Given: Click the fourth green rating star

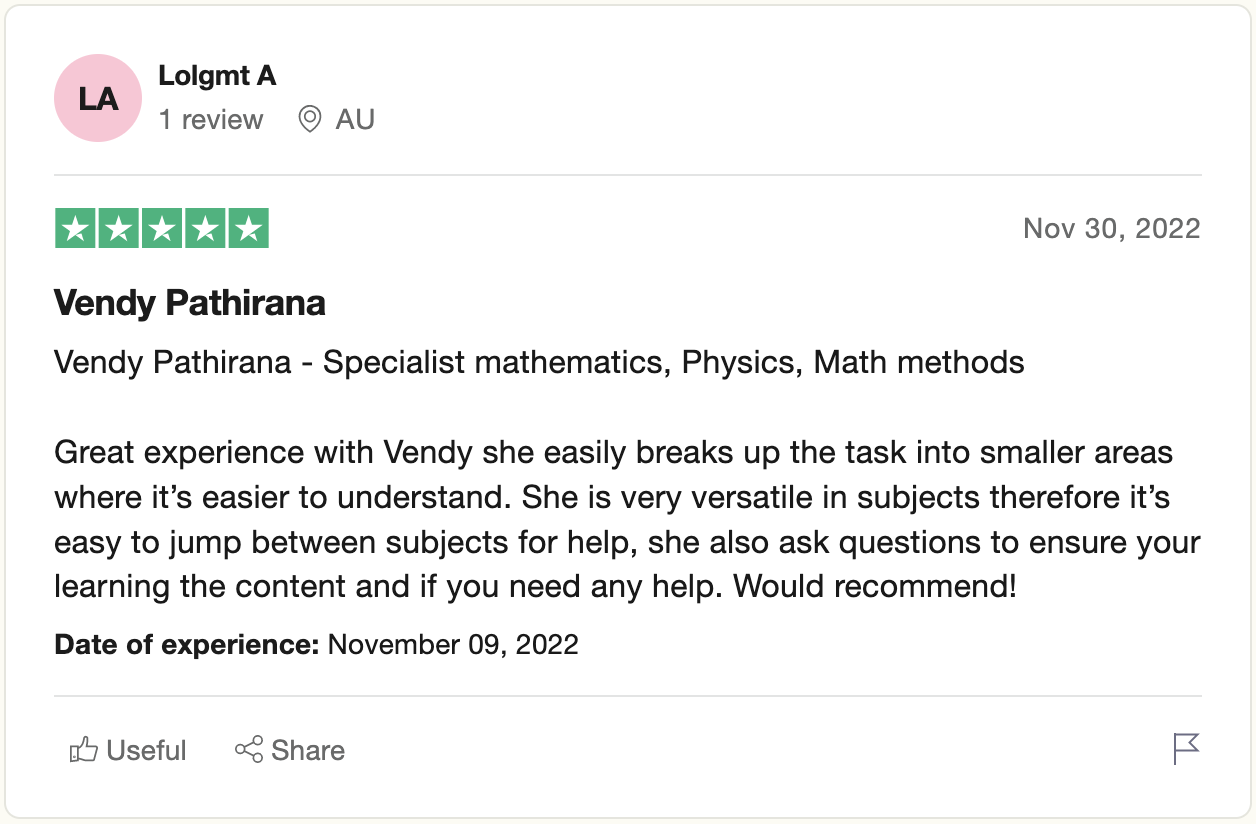Looking at the screenshot, I should pyautogui.click(x=205, y=229).
